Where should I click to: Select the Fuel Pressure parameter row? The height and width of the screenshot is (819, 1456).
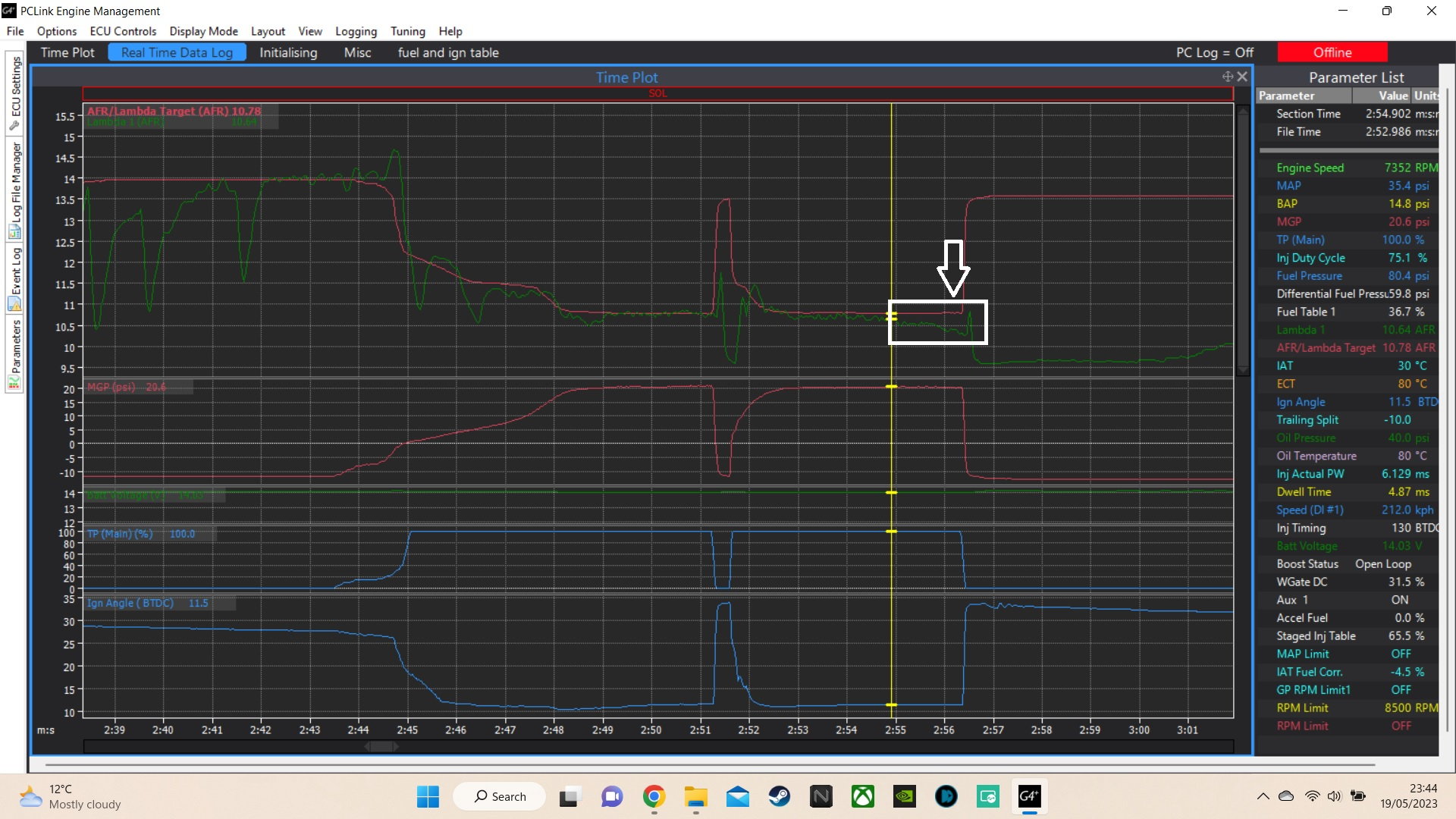point(1348,276)
